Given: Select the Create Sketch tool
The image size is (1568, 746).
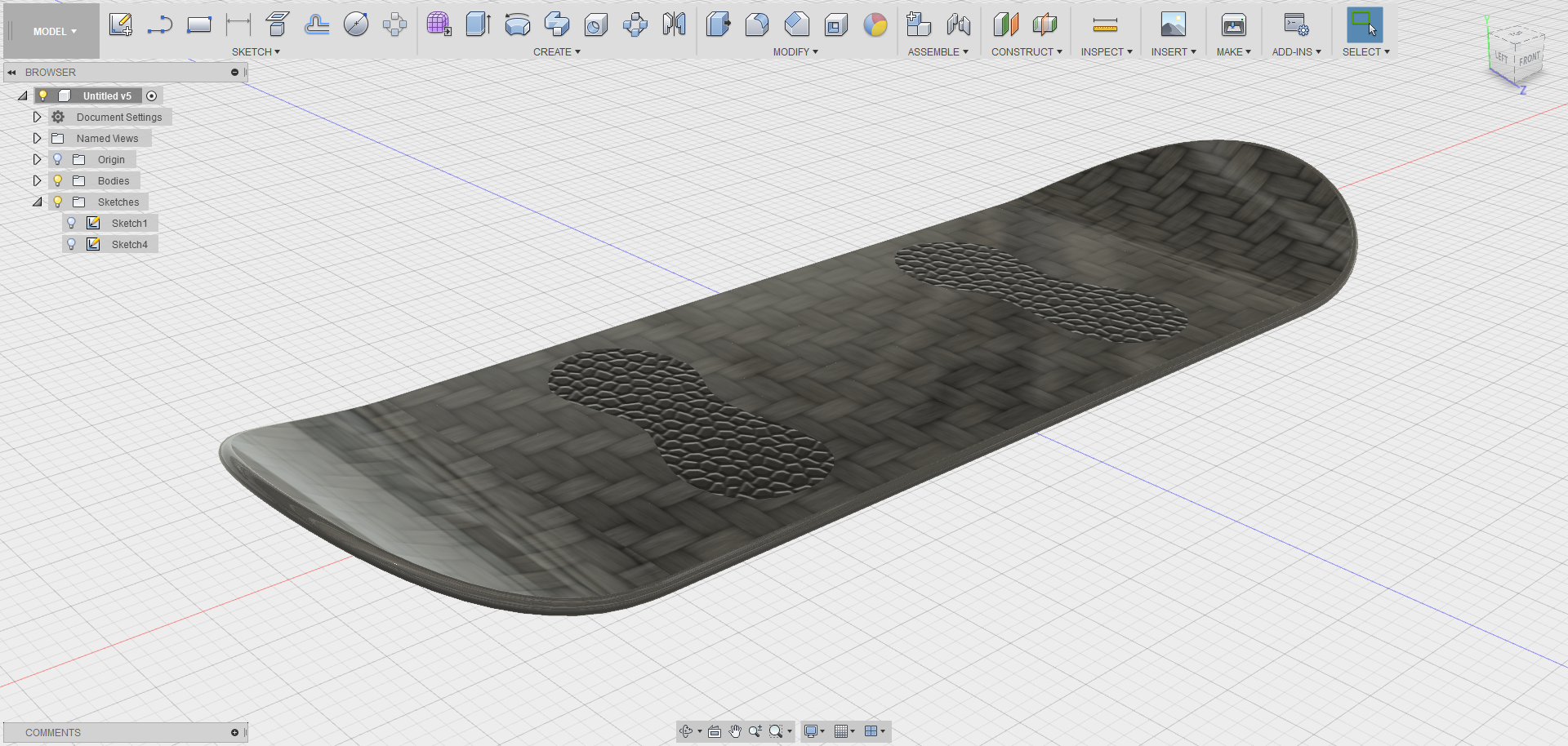Looking at the screenshot, I should [x=121, y=24].
